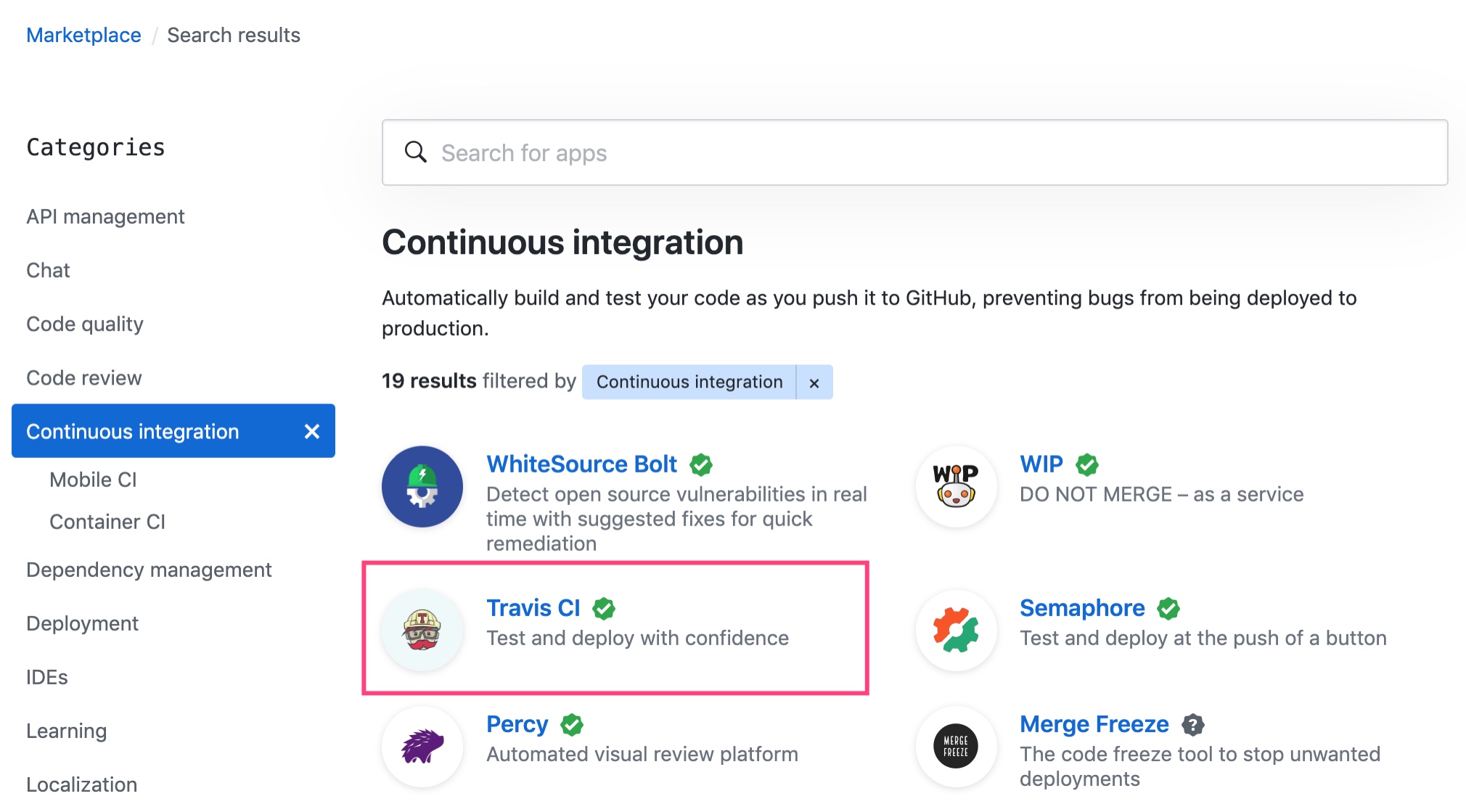Viewport: 1466px width, 812px height.
Task: Click the Travis CI mascot logo
Action: click(422, 630)
